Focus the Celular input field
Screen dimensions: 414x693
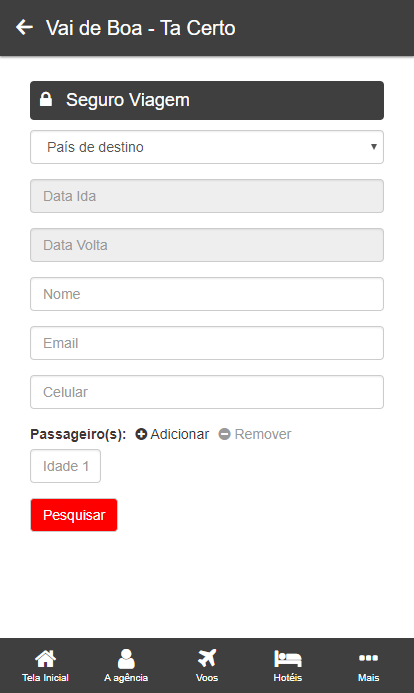point(207,392)
